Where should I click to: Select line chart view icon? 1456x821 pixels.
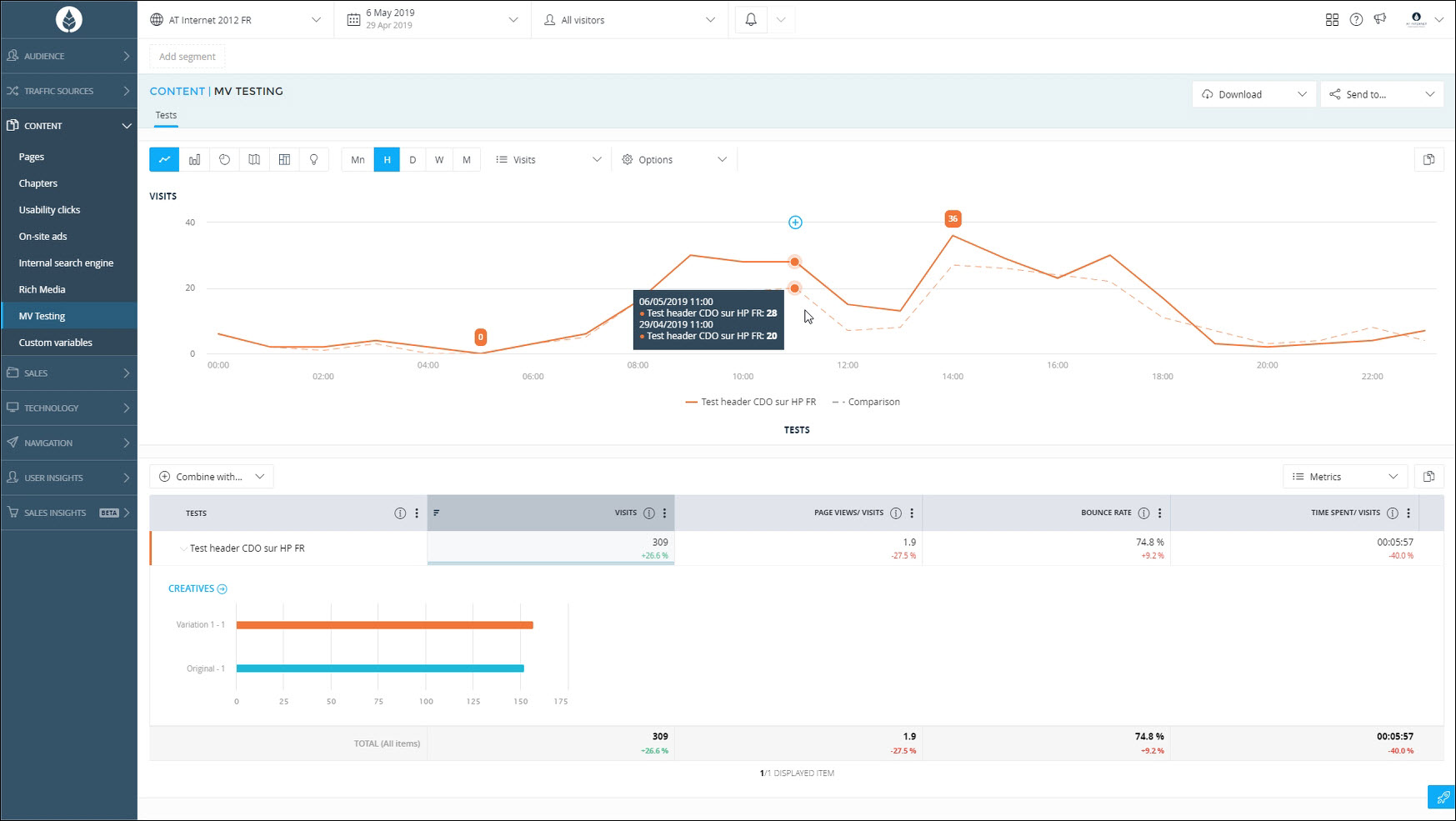pos(164,159)
